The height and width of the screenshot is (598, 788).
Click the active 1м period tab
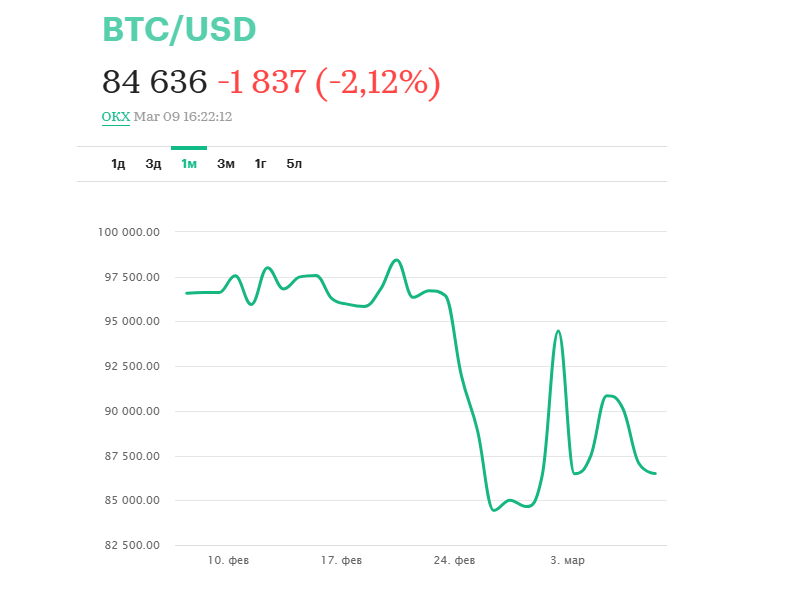(x=189, y=164)
